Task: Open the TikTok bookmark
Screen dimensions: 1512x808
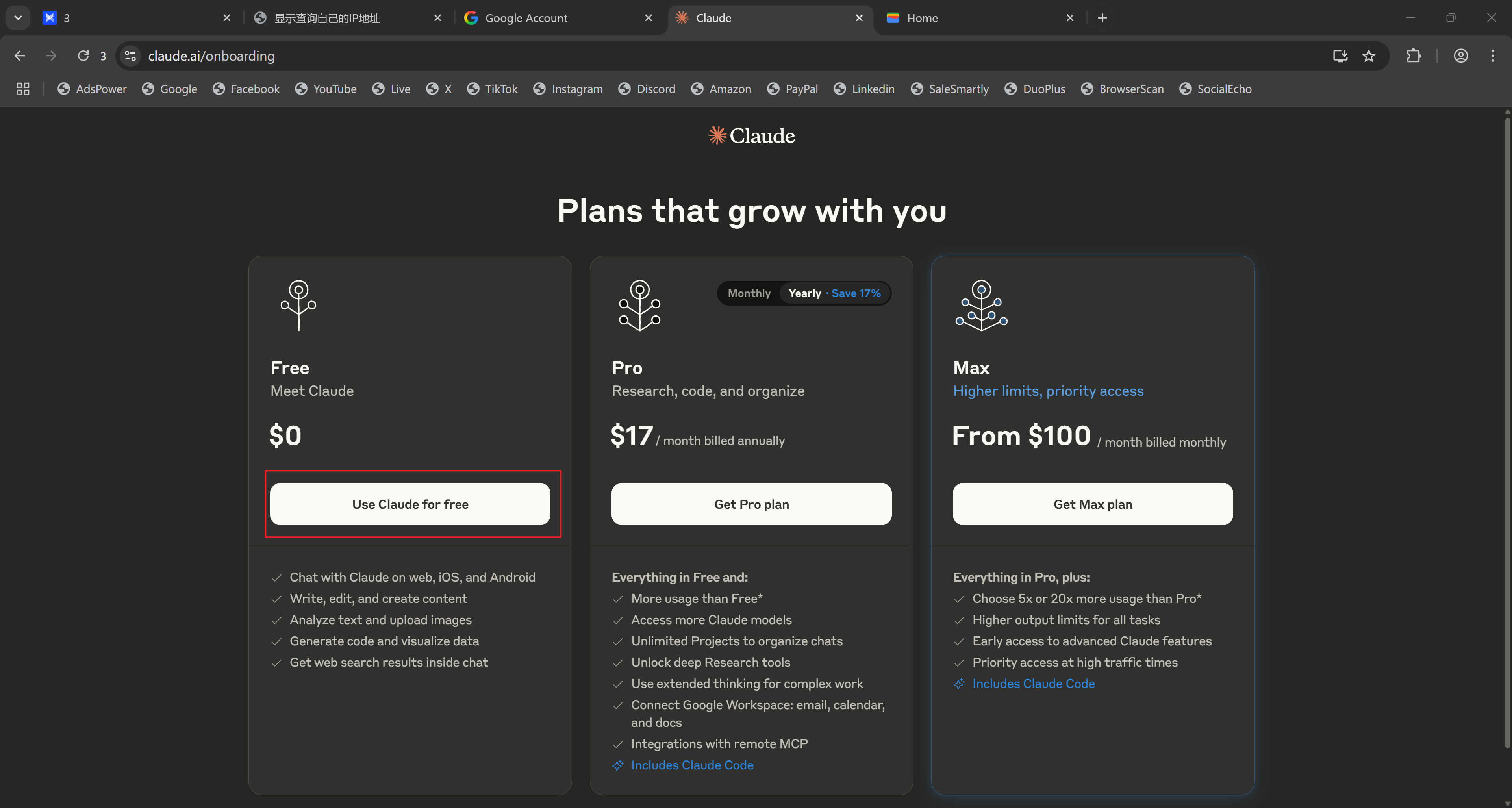Action: (493, 89)
